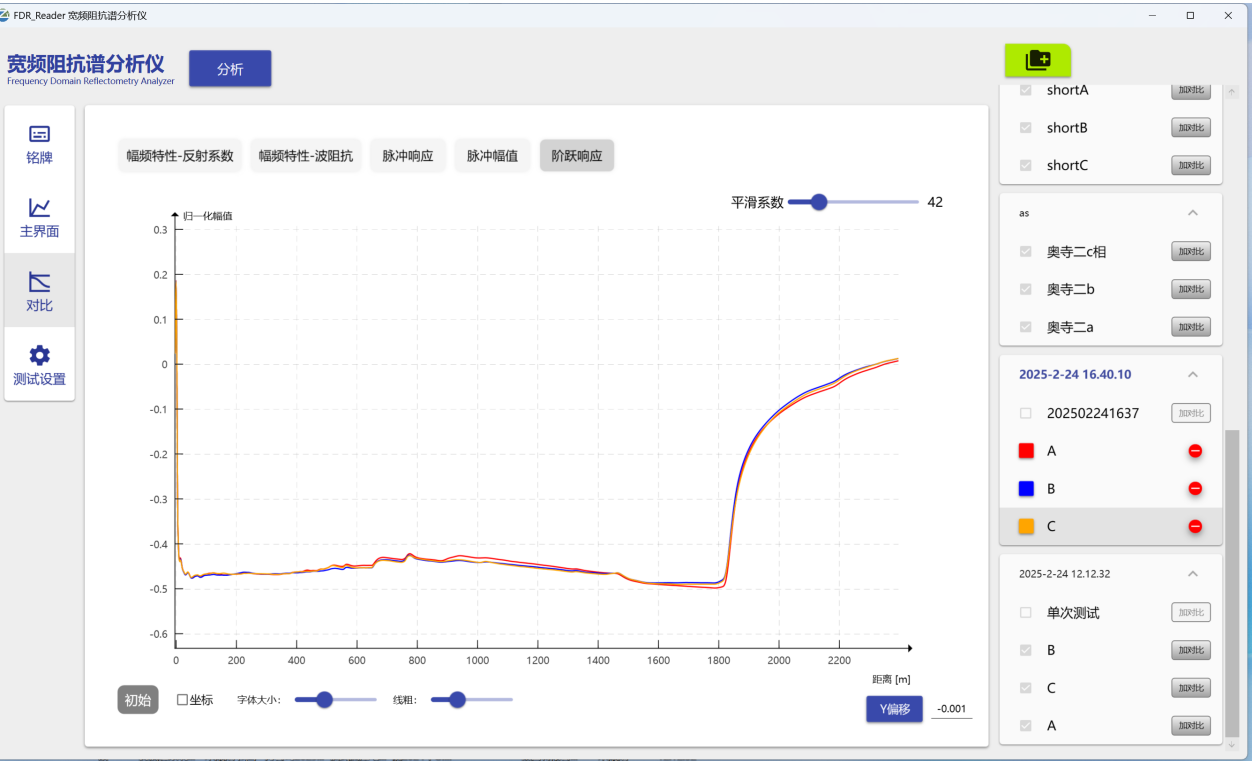The image size is (1253, 761).
Task: Collapse the 2025-2-24 12.12.32 group
Action: (x=1192, y=574)
